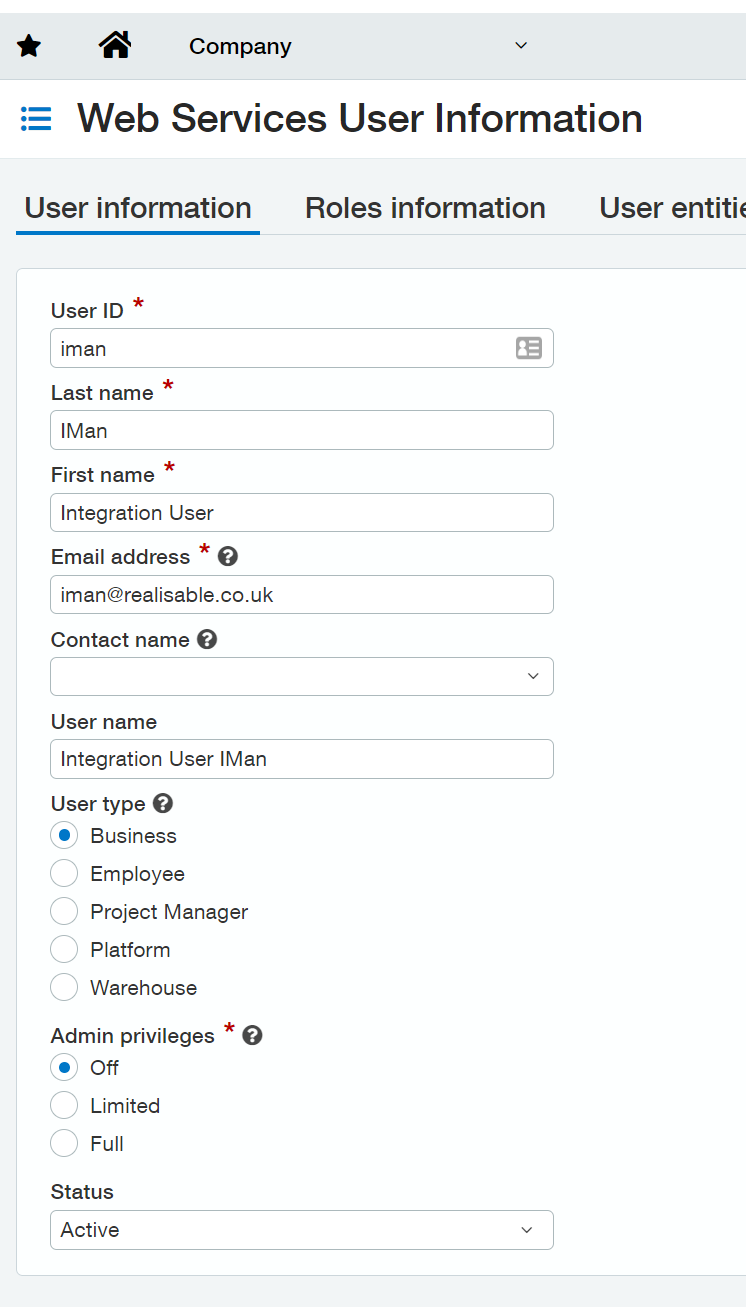Select Limited admin privileges

(64, 1106)
